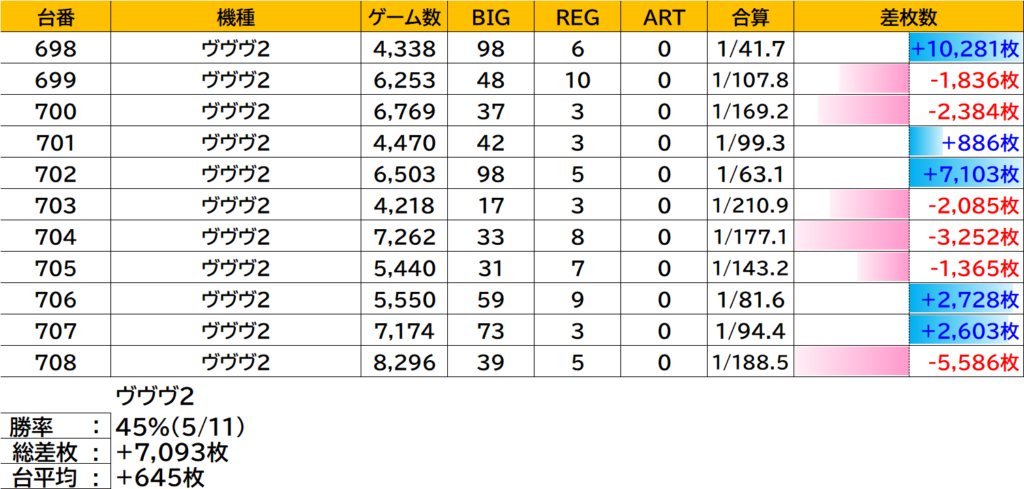Click the 1/41.7 combined probability cell
The image size is (1024, 489).
[746, 47]
